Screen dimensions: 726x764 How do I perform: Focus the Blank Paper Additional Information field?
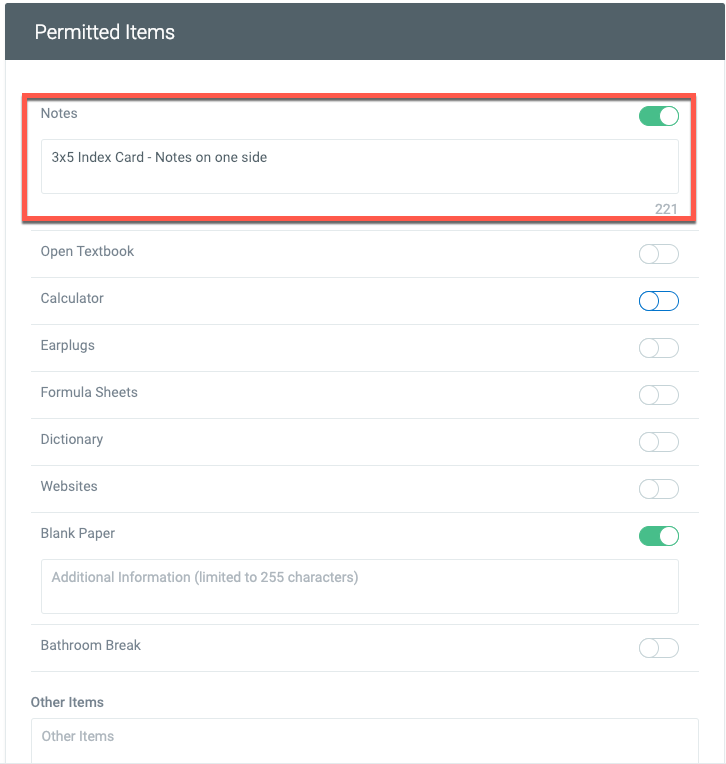(x=360, y=587)
